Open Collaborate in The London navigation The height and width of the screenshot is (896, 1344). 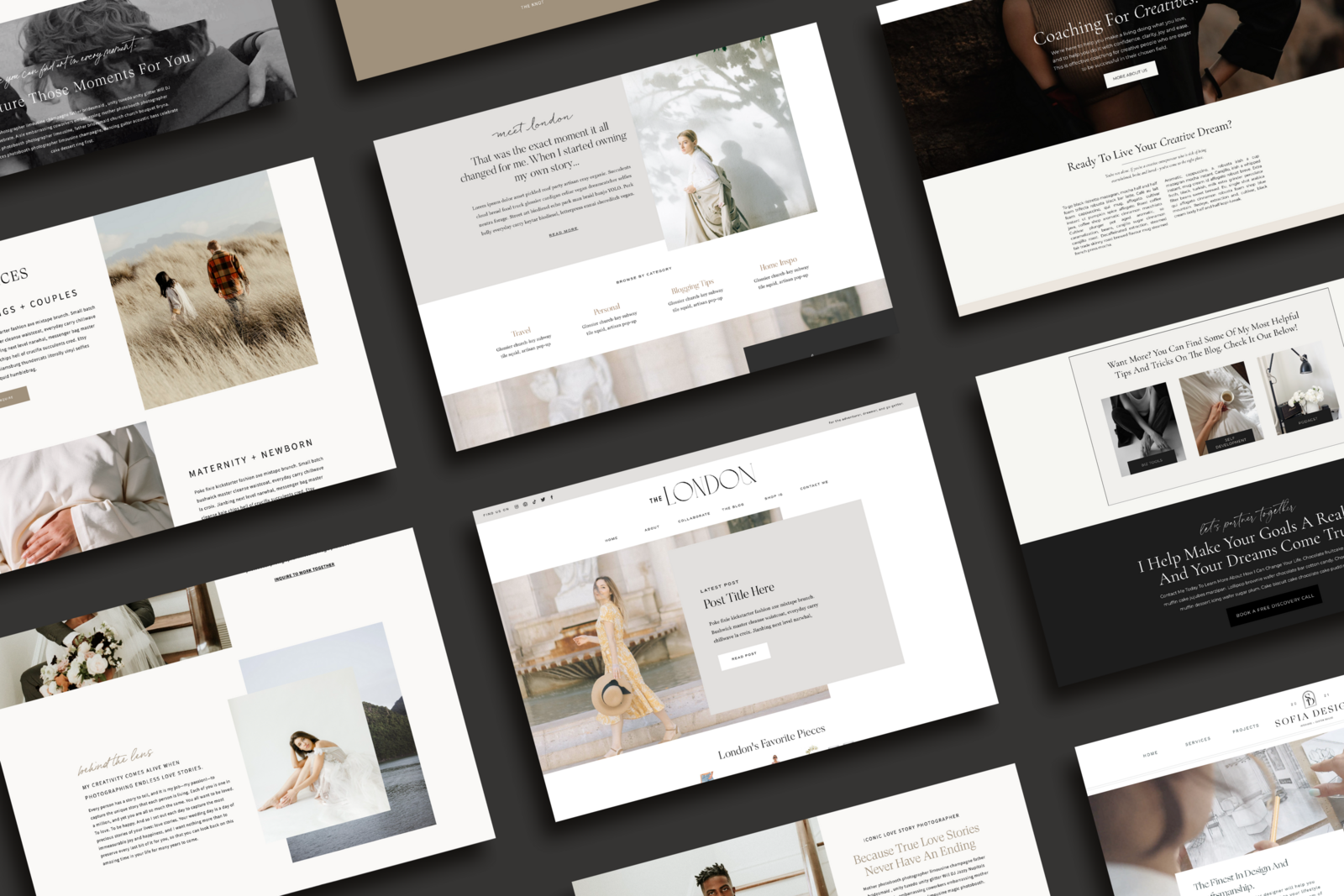(x=694, y=516)
